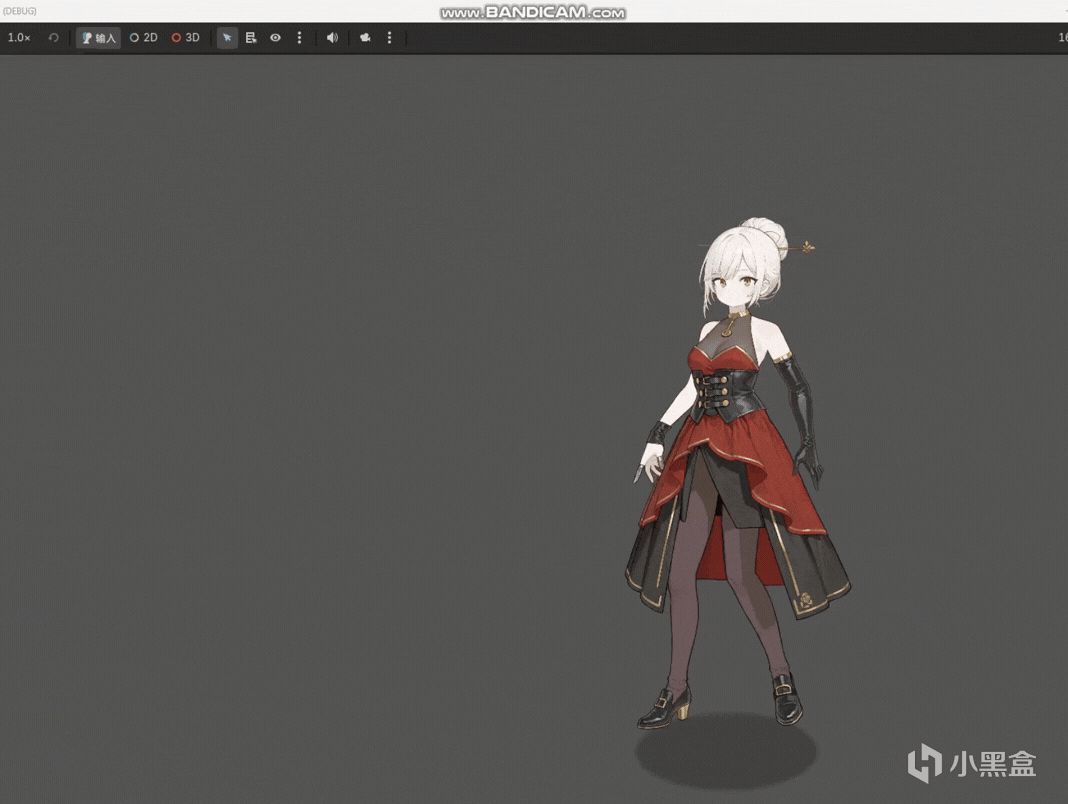Open the camera options three-dot menu
This screenshot has height=804, width=1068.
click(x=389, y=37)
